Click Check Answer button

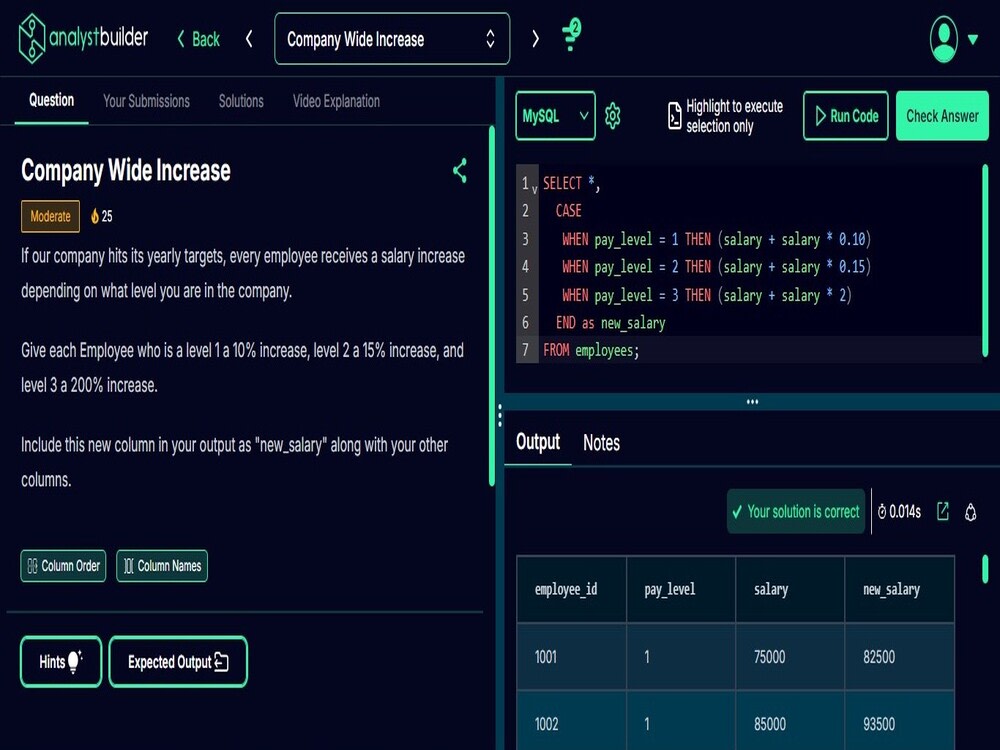[x=942, y=115]
